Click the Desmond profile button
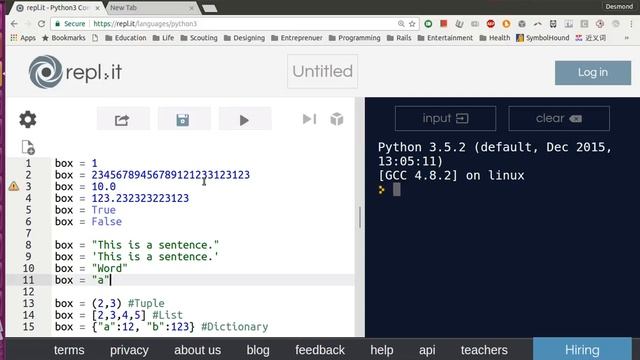Viewport: 640px width, 360px height. (619, 6)
